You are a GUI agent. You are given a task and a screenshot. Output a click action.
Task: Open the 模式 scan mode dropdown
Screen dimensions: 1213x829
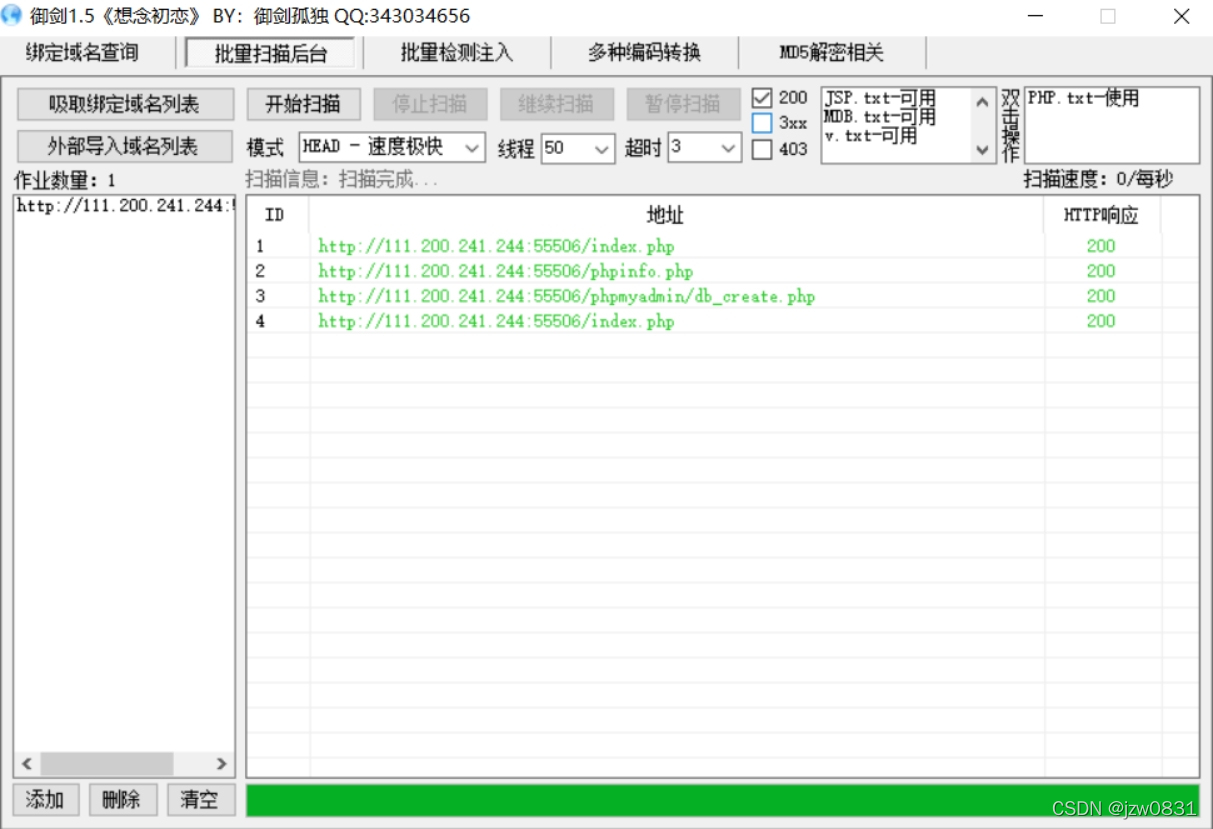pyautogui.click(x=470, y=146)
